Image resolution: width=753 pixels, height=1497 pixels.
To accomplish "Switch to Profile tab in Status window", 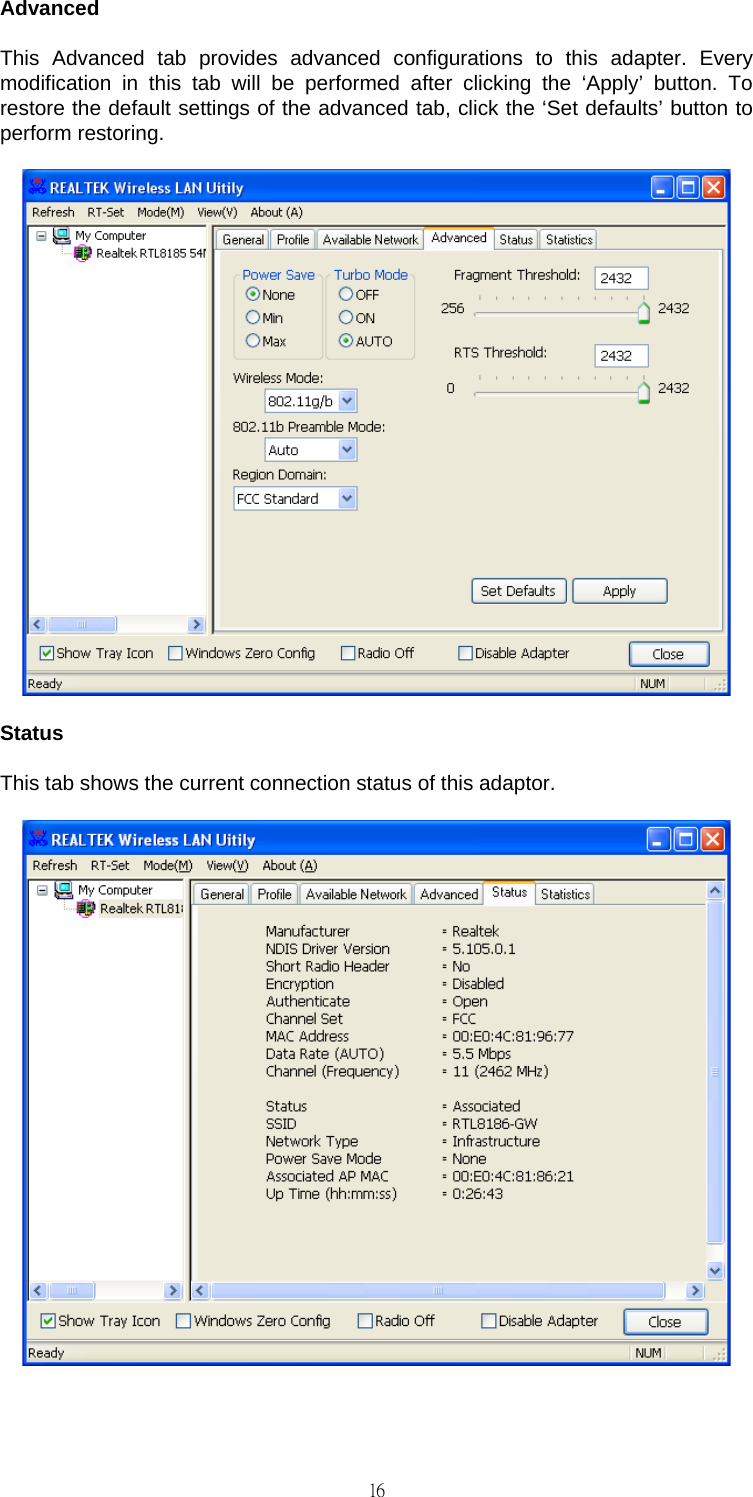I will click(x=274, y=894).
